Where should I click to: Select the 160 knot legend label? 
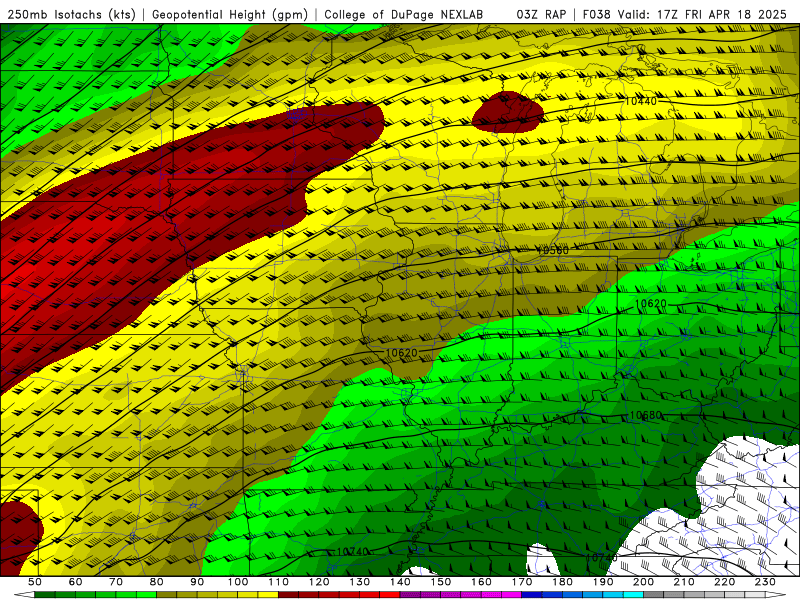tap(481, 582)
